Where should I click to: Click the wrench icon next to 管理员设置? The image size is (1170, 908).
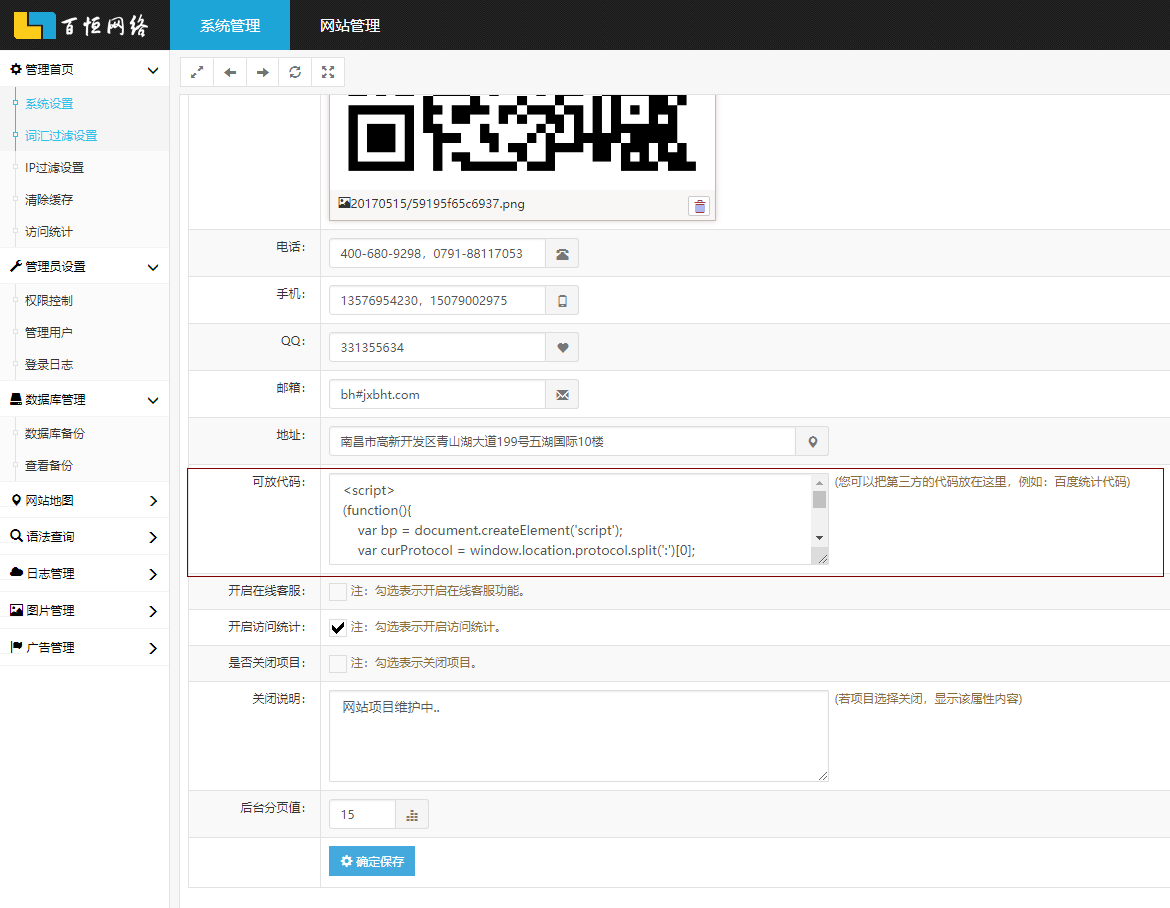pos(16,266)
